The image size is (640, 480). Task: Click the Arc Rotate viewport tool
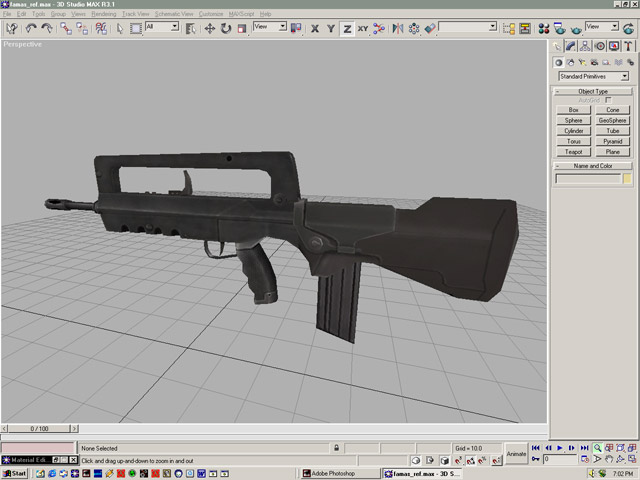(620, 459)
